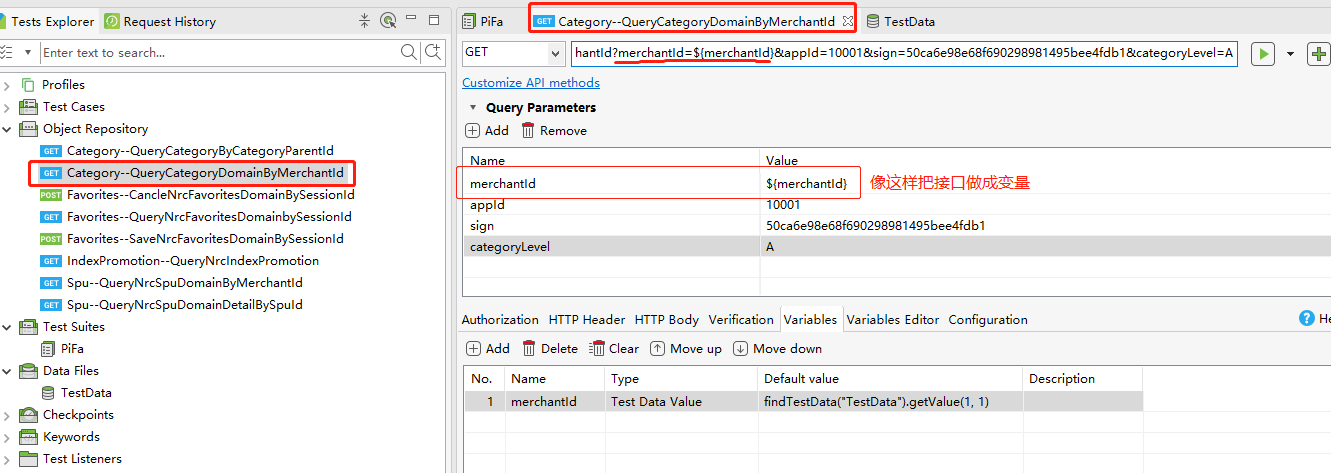Select the Object Repository folder icon

[28, 129]
